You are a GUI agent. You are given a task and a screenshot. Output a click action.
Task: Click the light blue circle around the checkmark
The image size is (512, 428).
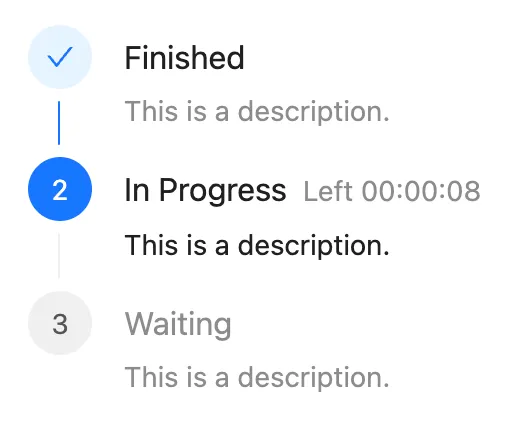60,57
